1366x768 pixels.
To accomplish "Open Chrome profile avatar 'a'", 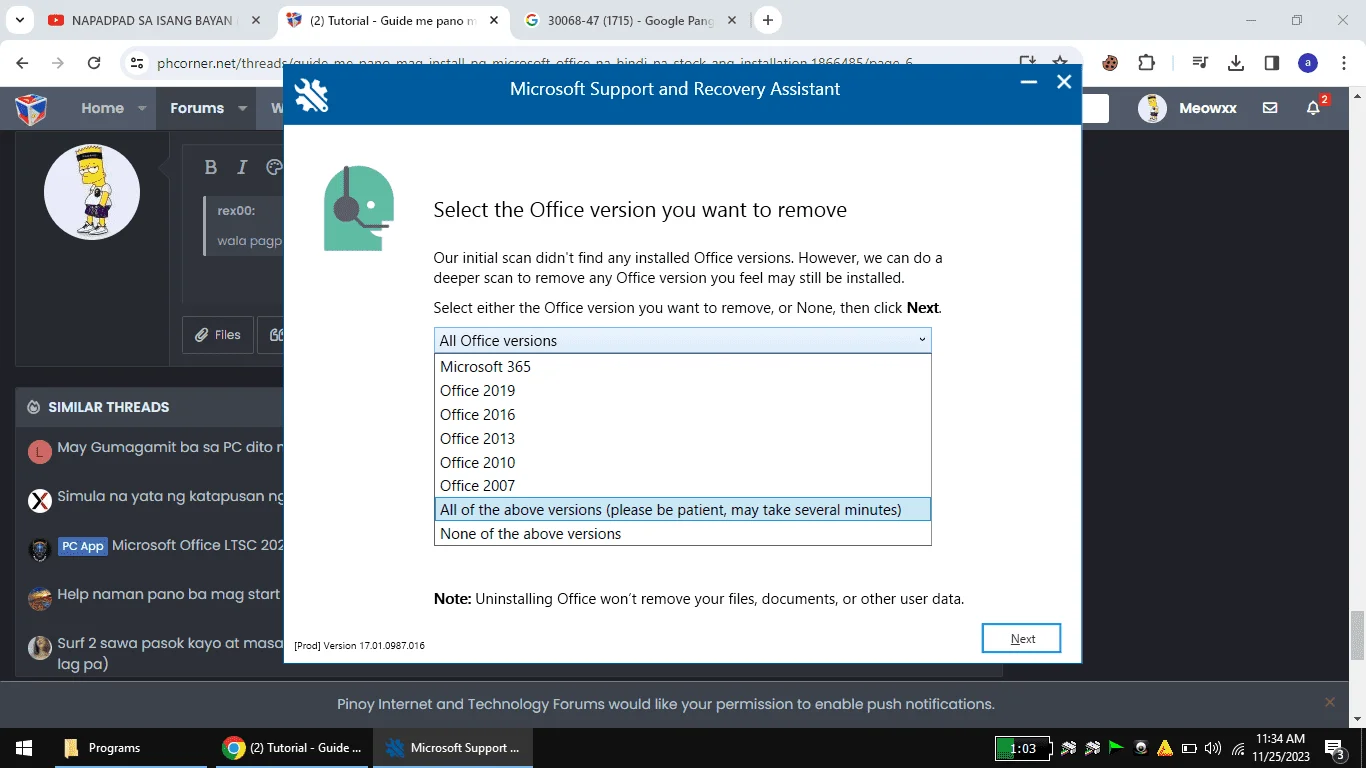I will click(1308, 63).
